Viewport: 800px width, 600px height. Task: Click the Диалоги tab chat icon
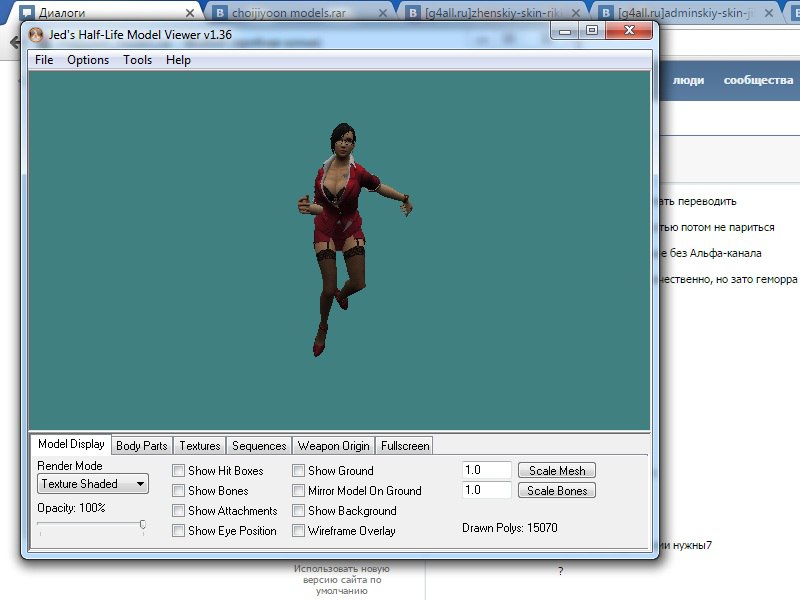tap(28, 13)
